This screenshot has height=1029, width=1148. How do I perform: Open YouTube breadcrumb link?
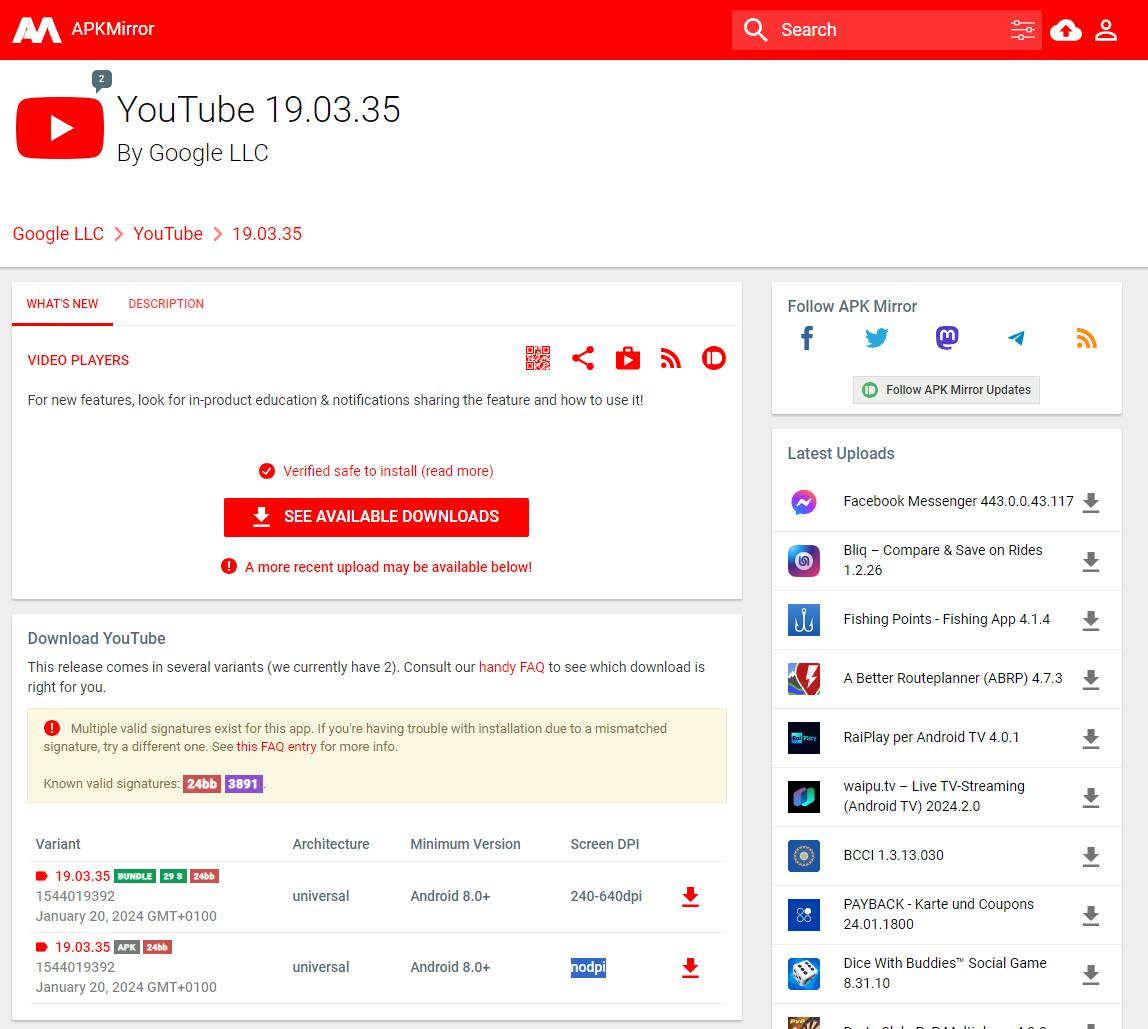click(168, 234)
